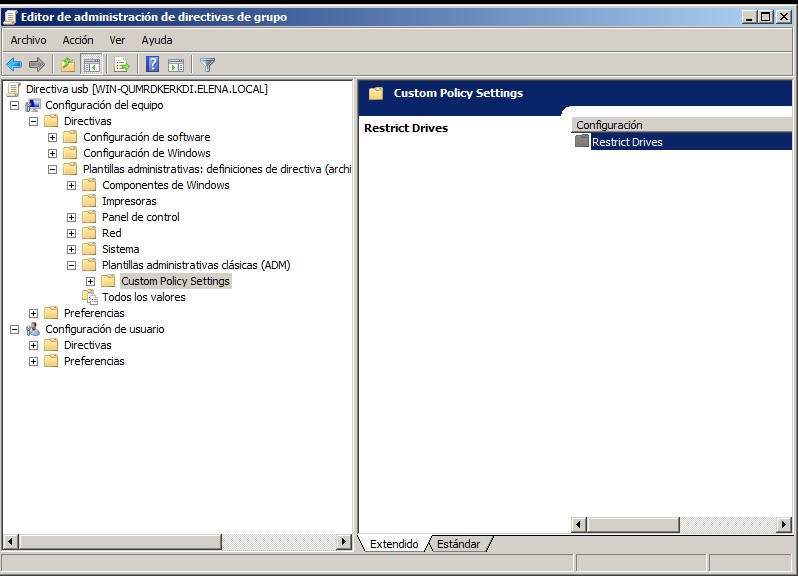Go up one level with folder icon

click(67, 65)
